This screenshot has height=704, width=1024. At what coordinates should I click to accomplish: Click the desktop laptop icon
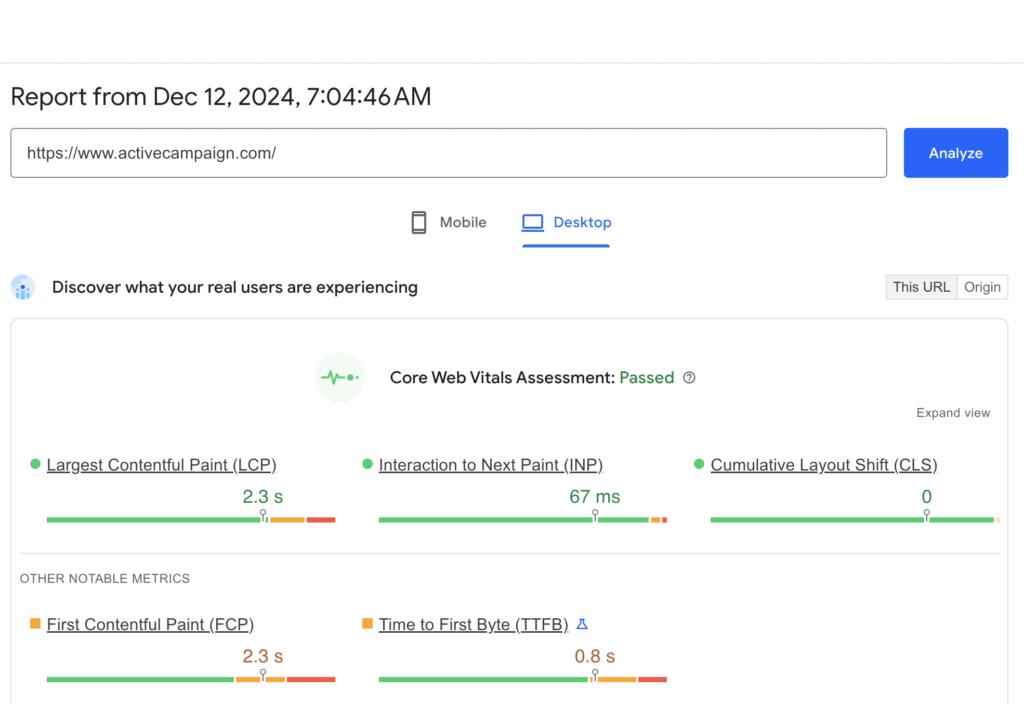tap(532, 223)
